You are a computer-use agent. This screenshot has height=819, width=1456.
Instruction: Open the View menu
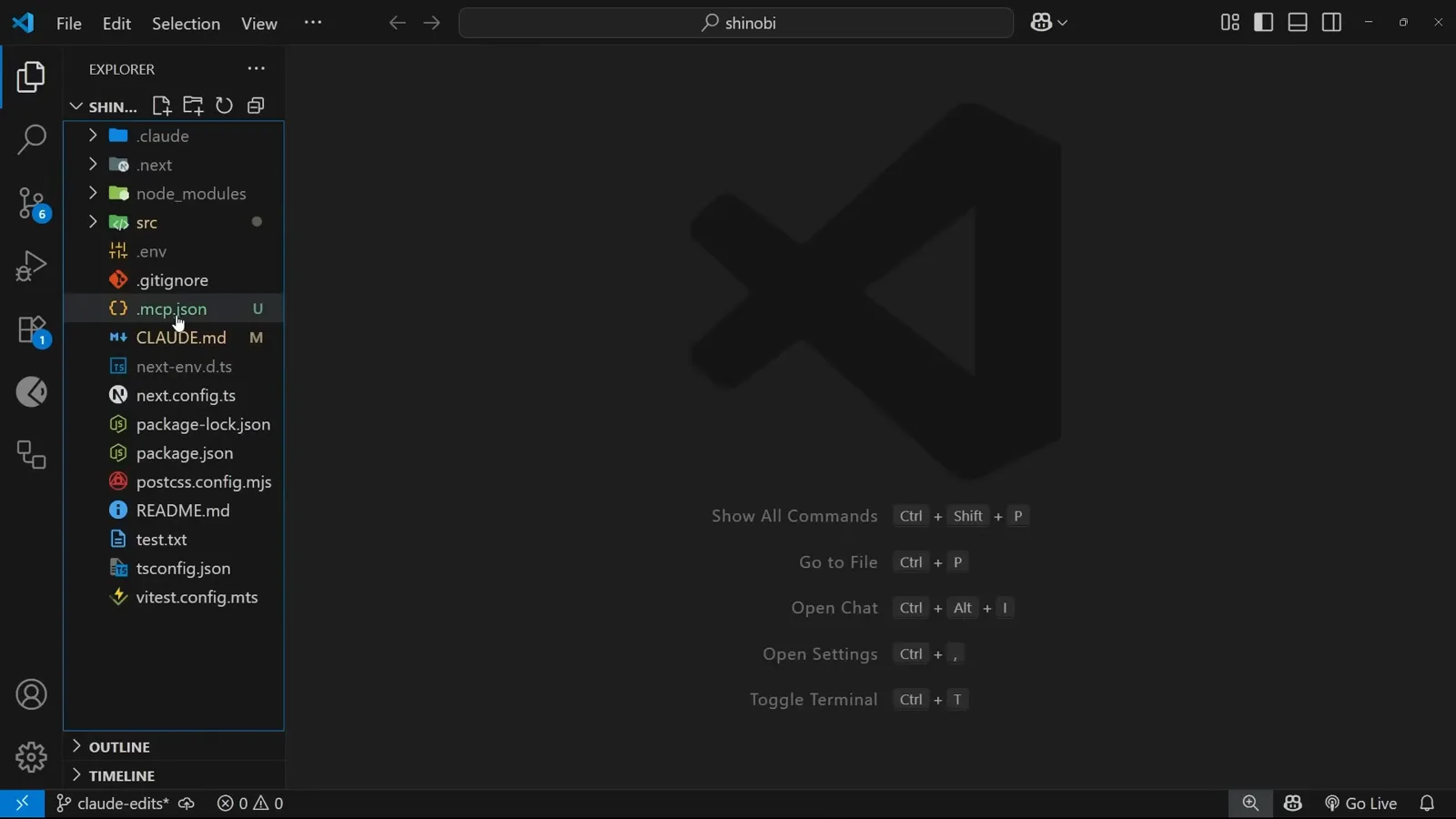(259, 24)
